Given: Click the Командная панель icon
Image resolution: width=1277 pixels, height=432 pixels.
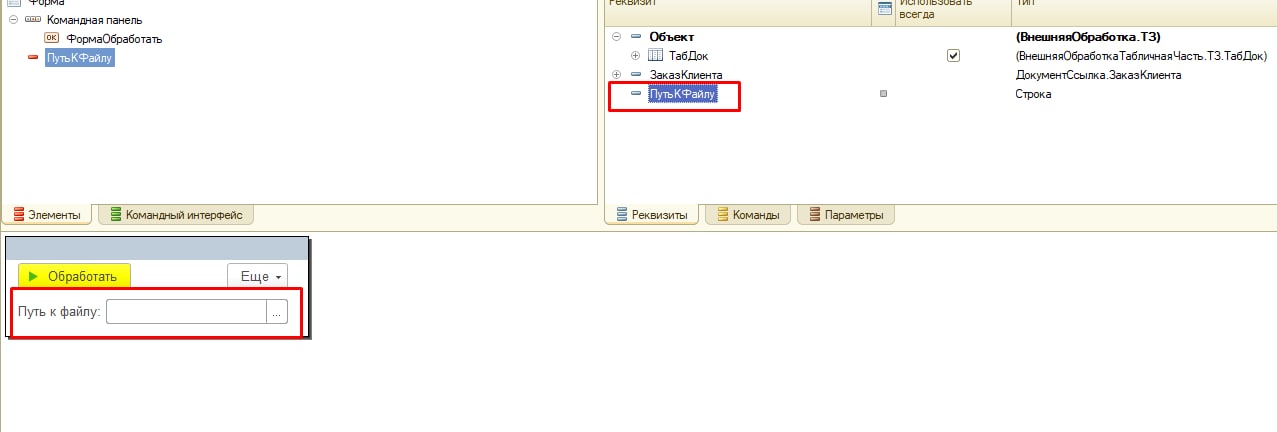Looking at the screenshot, I should pyautogui.click(x=33, y=20).
